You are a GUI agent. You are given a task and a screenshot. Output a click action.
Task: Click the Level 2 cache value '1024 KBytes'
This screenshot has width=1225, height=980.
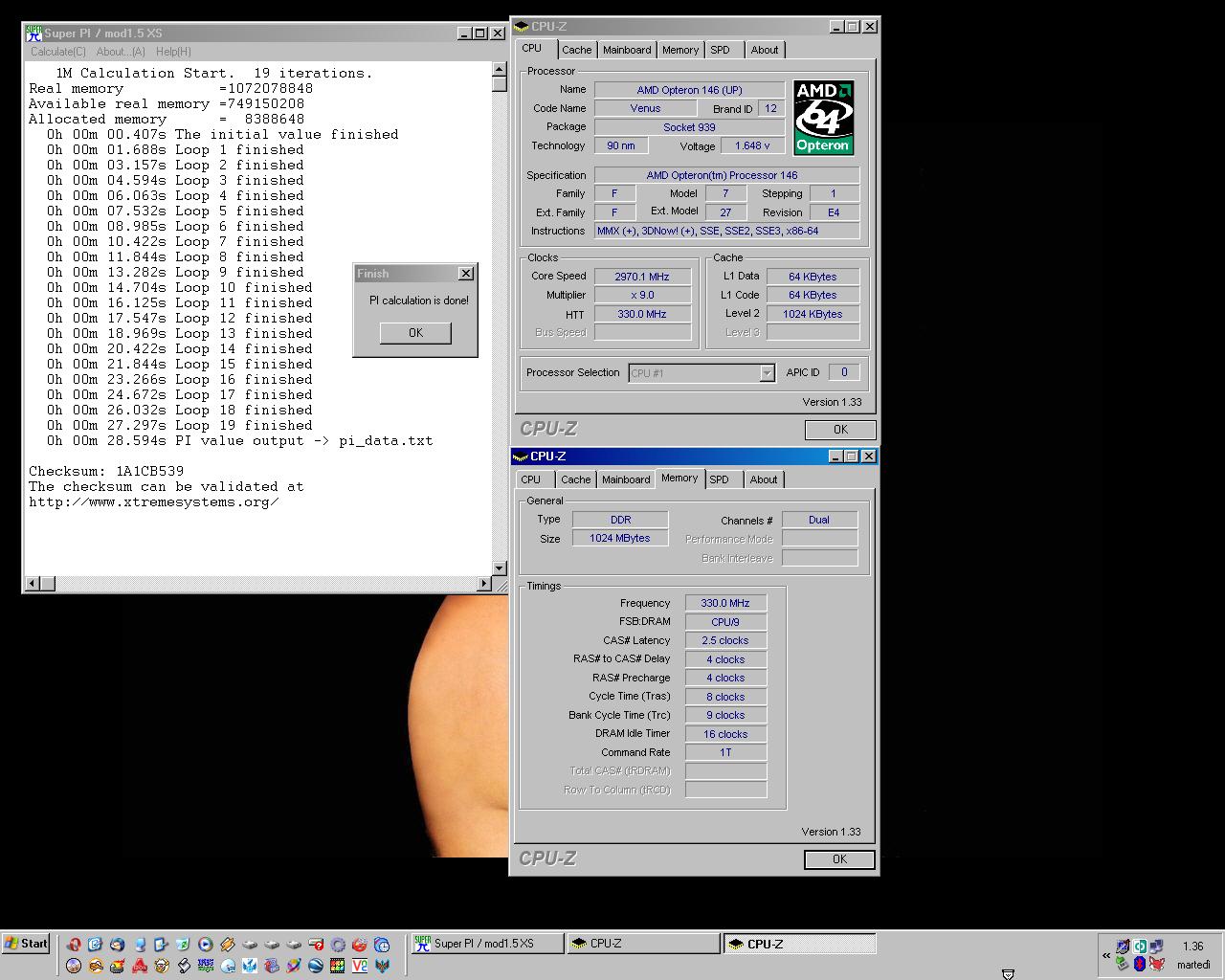(x=813, y=314)
